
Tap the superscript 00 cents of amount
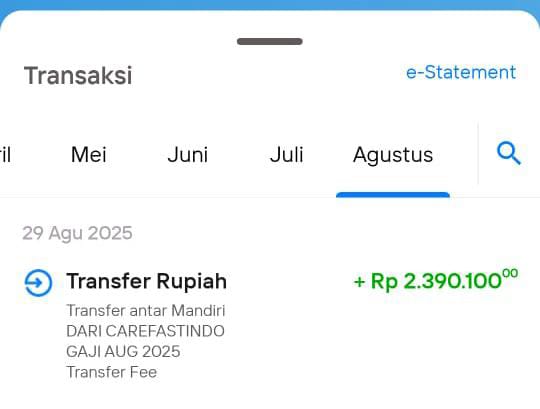(510, 273)
